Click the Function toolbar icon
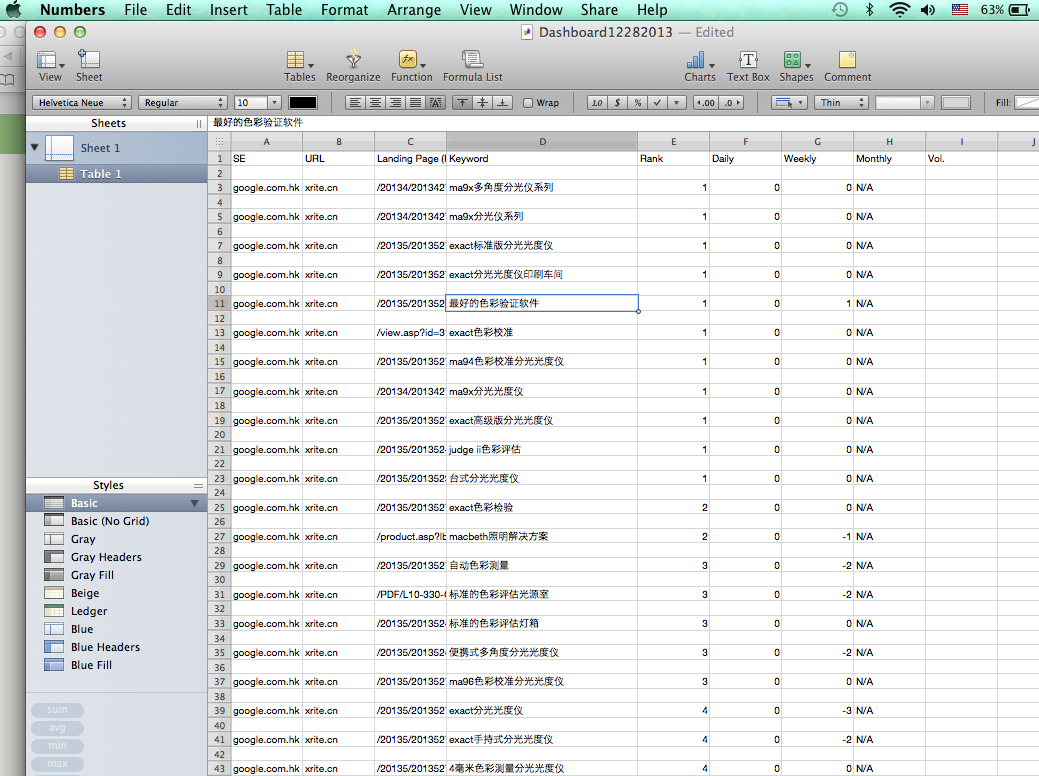This screenshot has width=1039, height=776. tap(411, 64)
